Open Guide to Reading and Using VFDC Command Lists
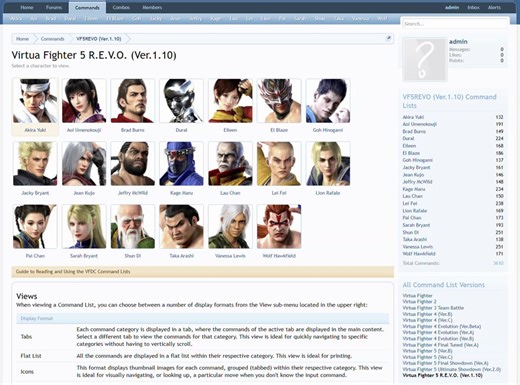This screenshot has width=520, height=385. [x=73, y=272]
